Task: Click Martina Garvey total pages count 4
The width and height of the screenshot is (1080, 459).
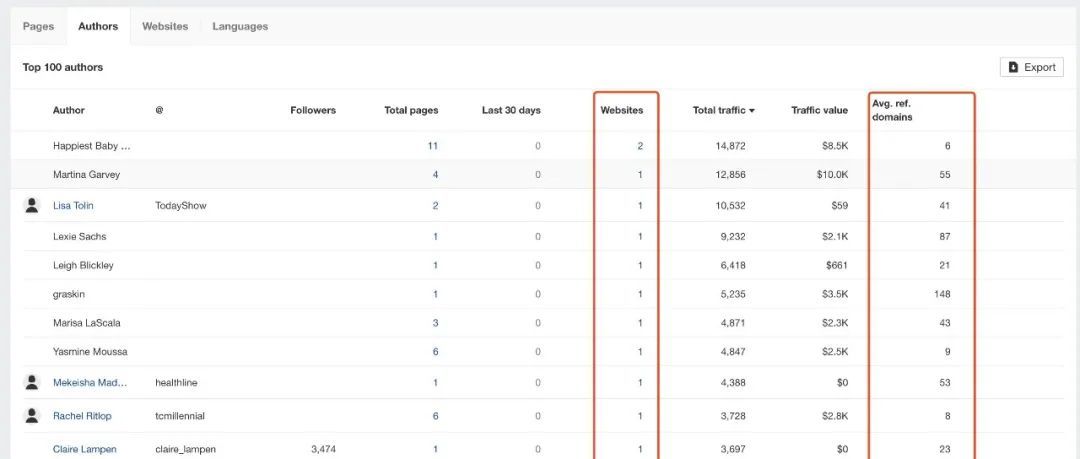Action: click(435, 174)
